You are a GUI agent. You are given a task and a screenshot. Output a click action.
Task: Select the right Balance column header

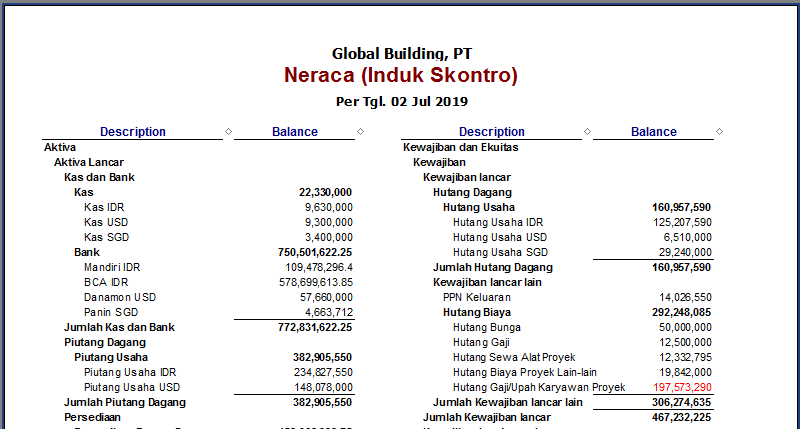tap(654, 132)
